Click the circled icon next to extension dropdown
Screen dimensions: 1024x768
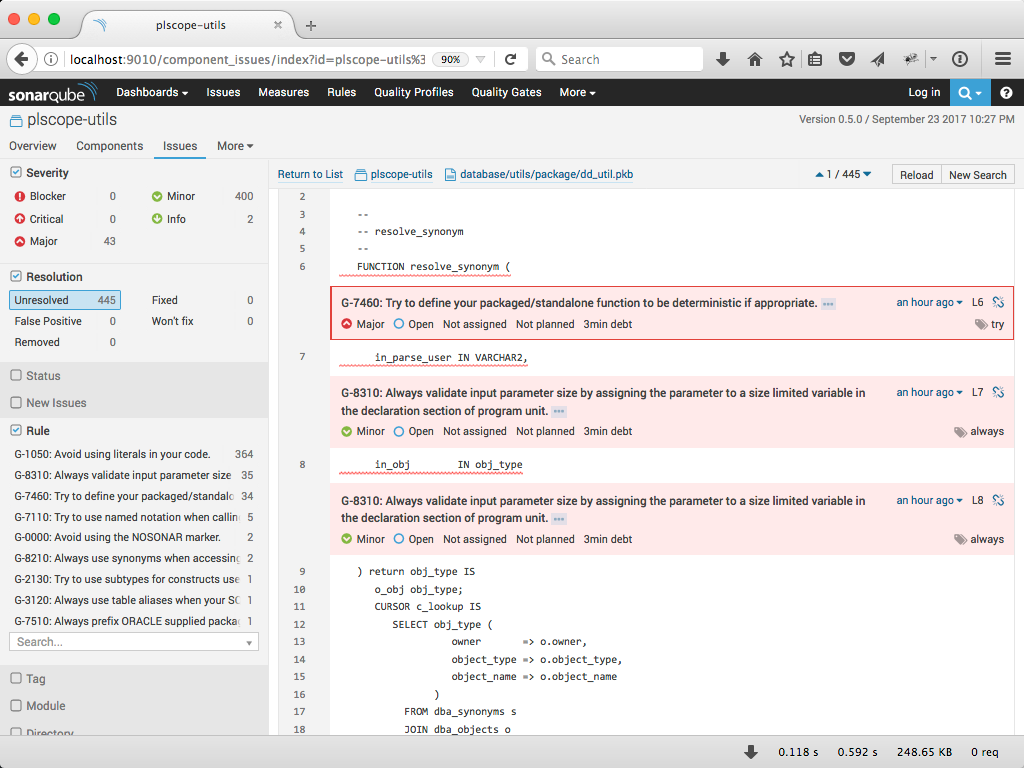coord(959,59)
